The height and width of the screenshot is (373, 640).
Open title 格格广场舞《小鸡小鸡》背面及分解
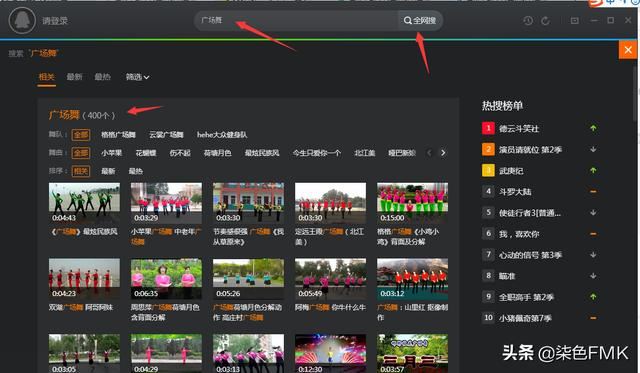[x=408, y=237]
